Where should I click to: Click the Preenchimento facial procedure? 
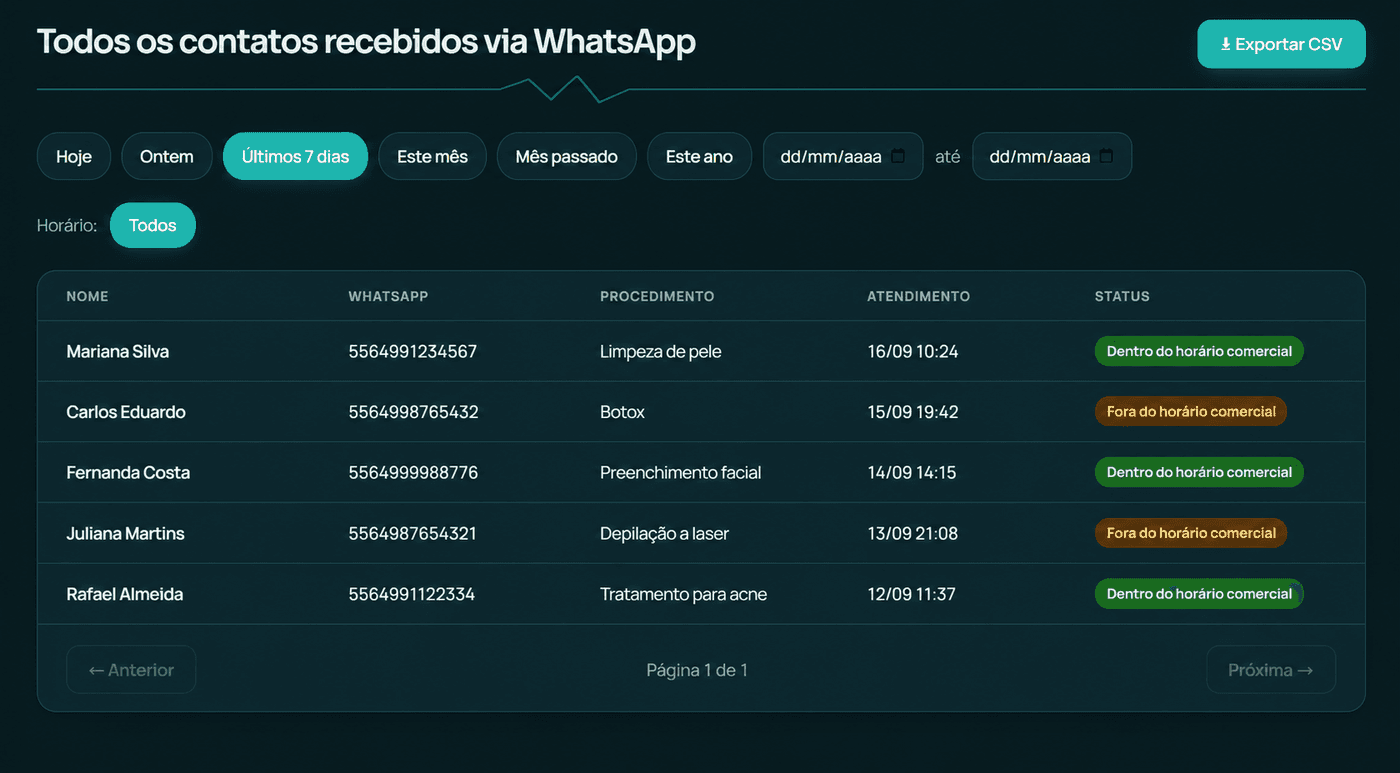[x=681, y=472]
